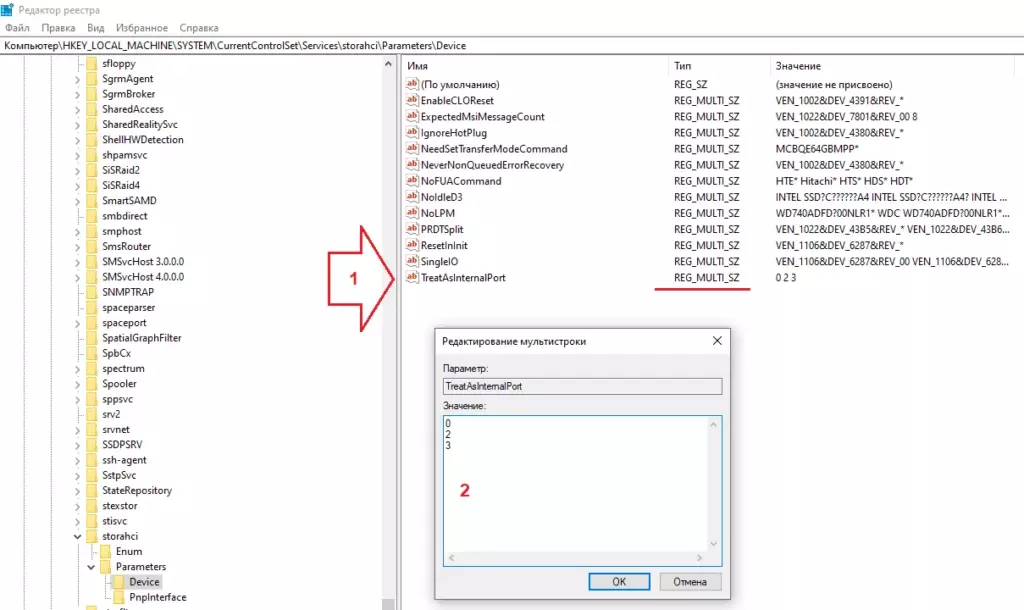Viewport: 1024px width, 610px height.
Task: Collapse the storahci tree node
Action: [77, 536]
